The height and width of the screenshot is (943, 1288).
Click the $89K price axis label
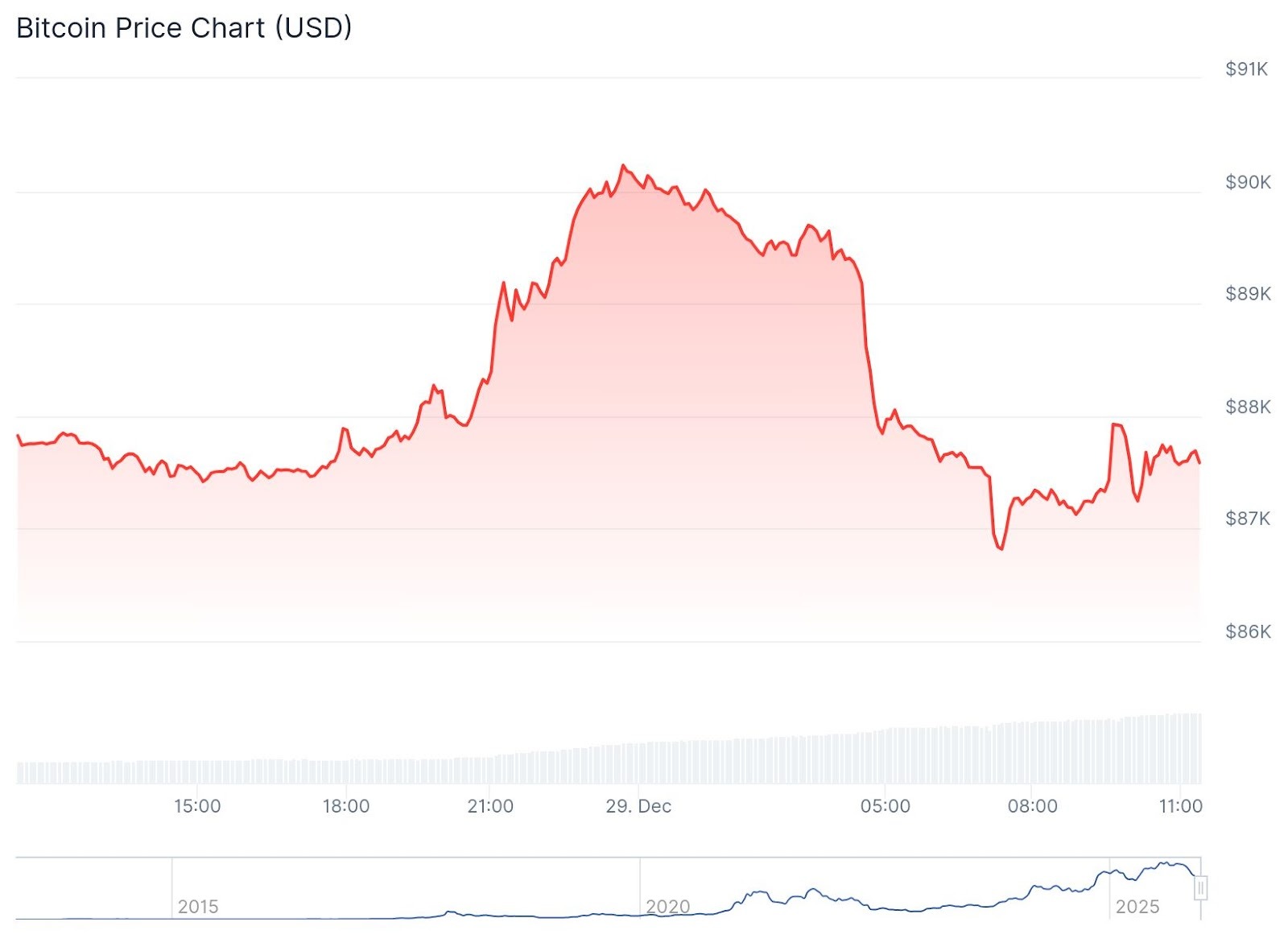click(x=1248, y=294)
